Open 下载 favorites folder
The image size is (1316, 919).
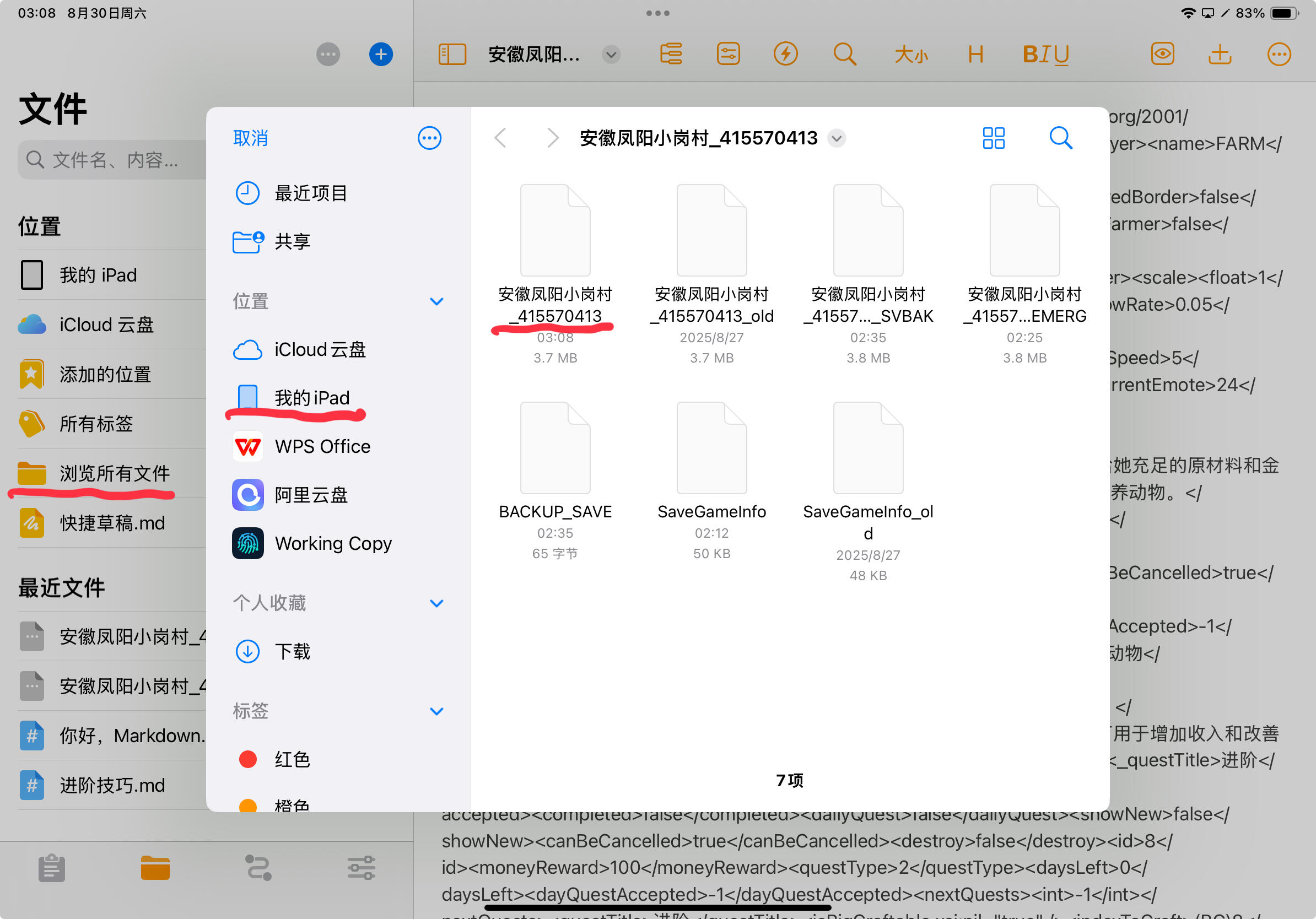click(338, 651)
